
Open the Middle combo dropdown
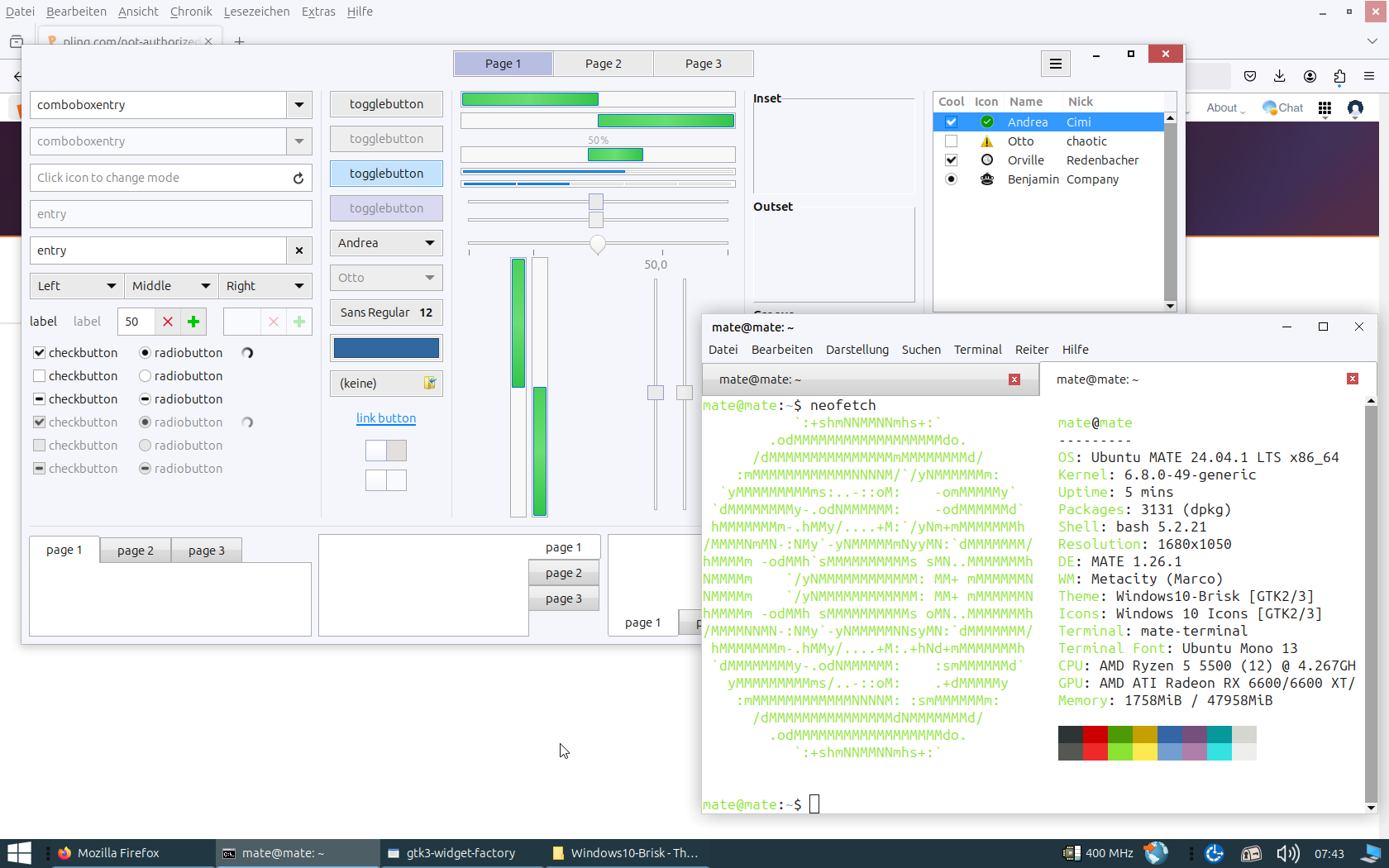tap(171, 286)
